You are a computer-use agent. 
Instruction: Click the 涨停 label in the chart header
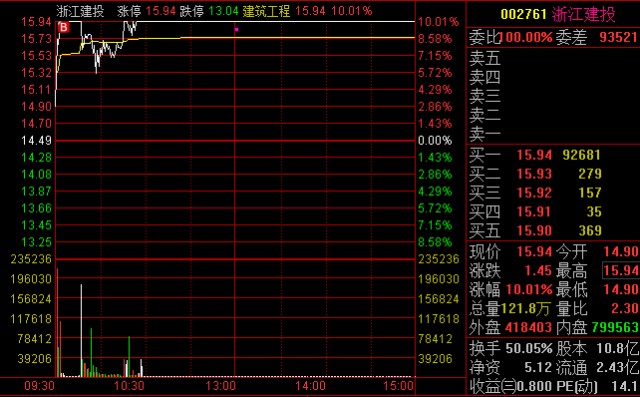coord(129,11)
